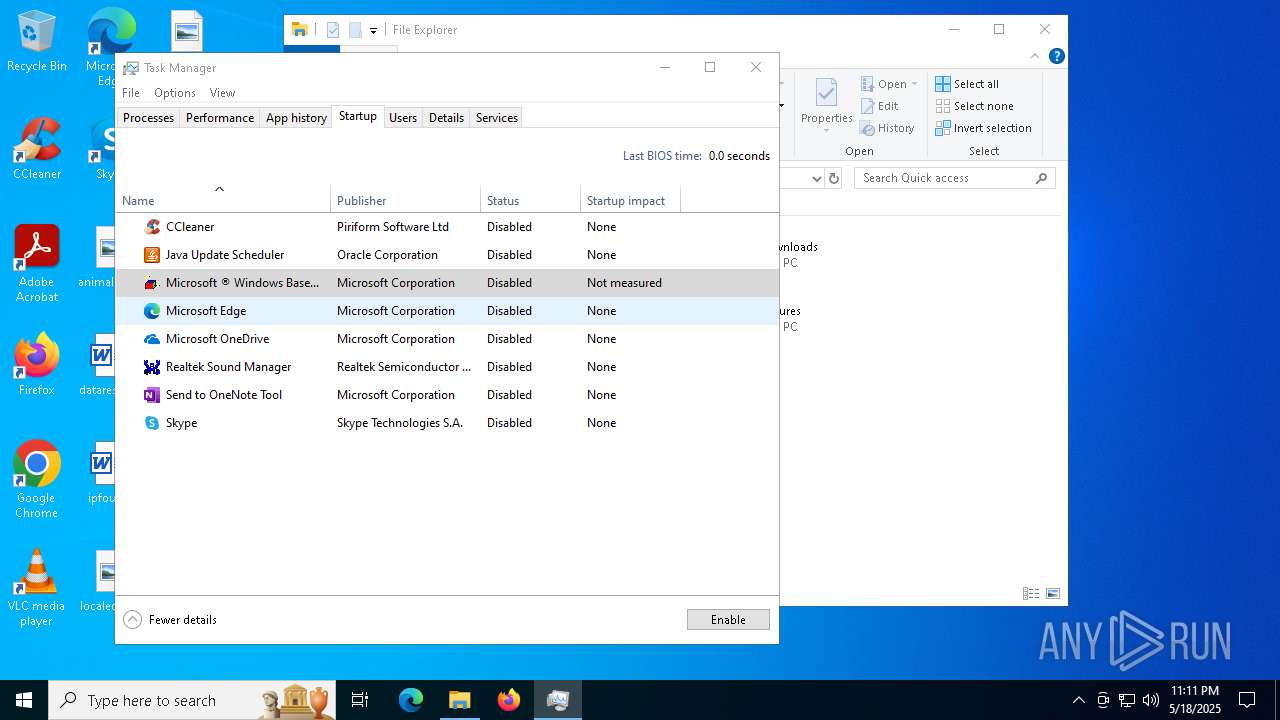Open Microsoft Edge from the taskbar
The width and height of the screenshot is (1280, 720).
[x=411, y=700]
